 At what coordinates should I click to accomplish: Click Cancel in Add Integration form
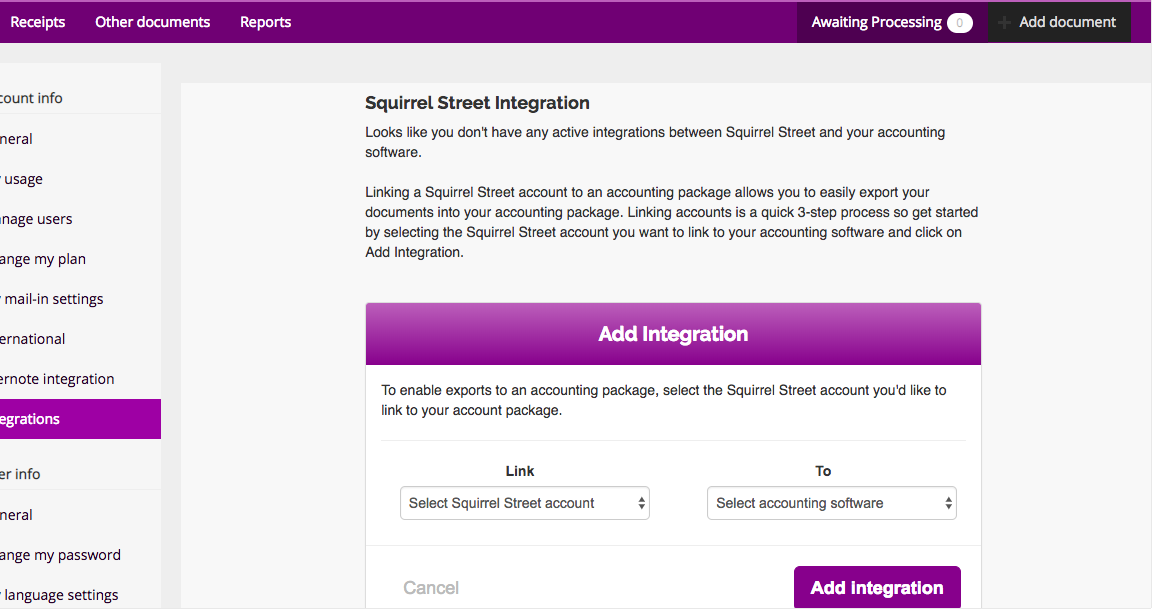[x=431, y=588]
